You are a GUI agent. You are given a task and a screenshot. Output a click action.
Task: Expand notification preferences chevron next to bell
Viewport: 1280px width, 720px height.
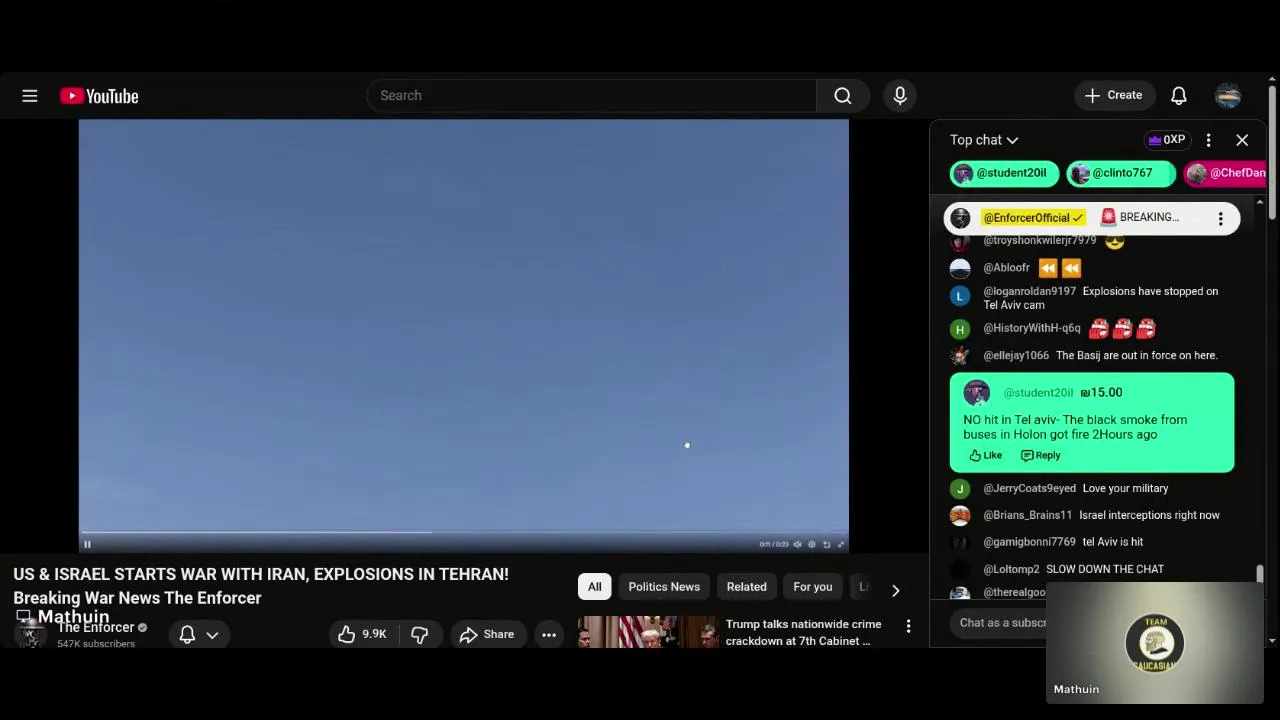point(212,634)
